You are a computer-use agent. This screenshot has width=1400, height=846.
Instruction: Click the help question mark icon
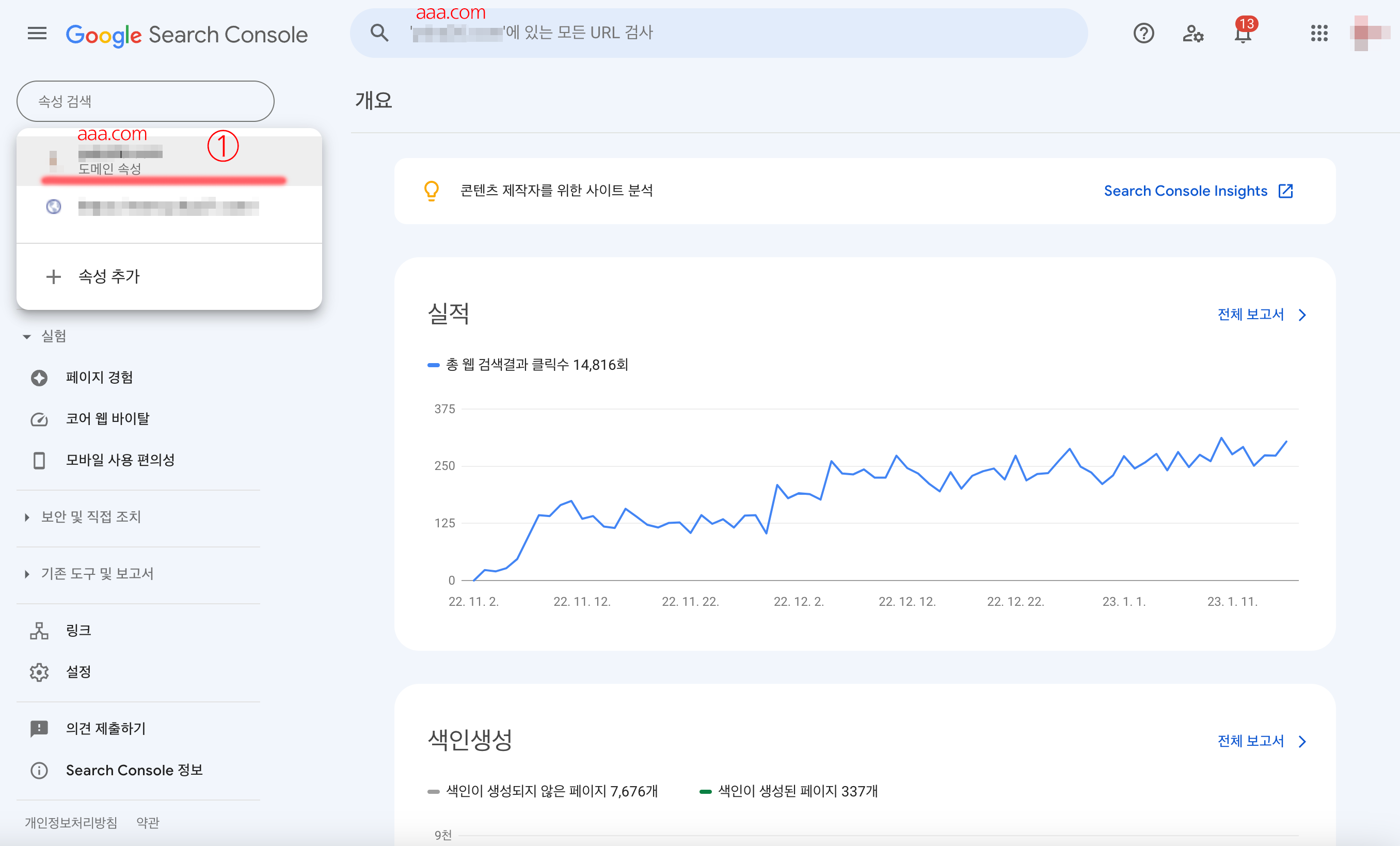coord(1143,34)
